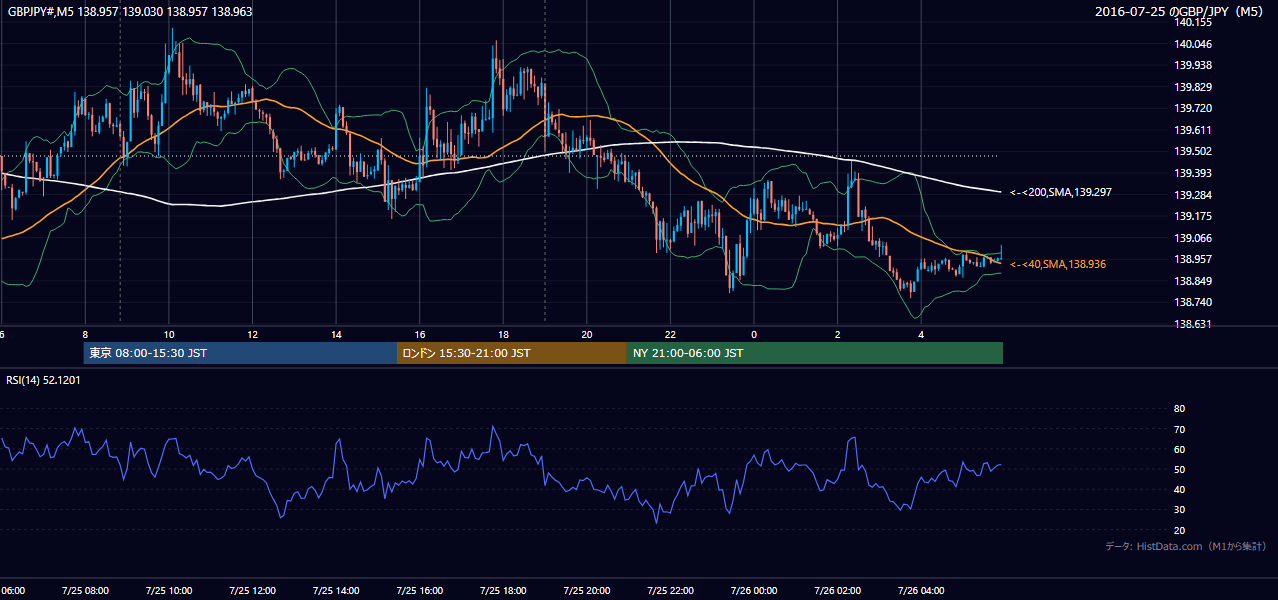This screenshot has height=600, width=1278.
Task: Click the 7/25 14:00 time axis label
Action: pos(336,591)
